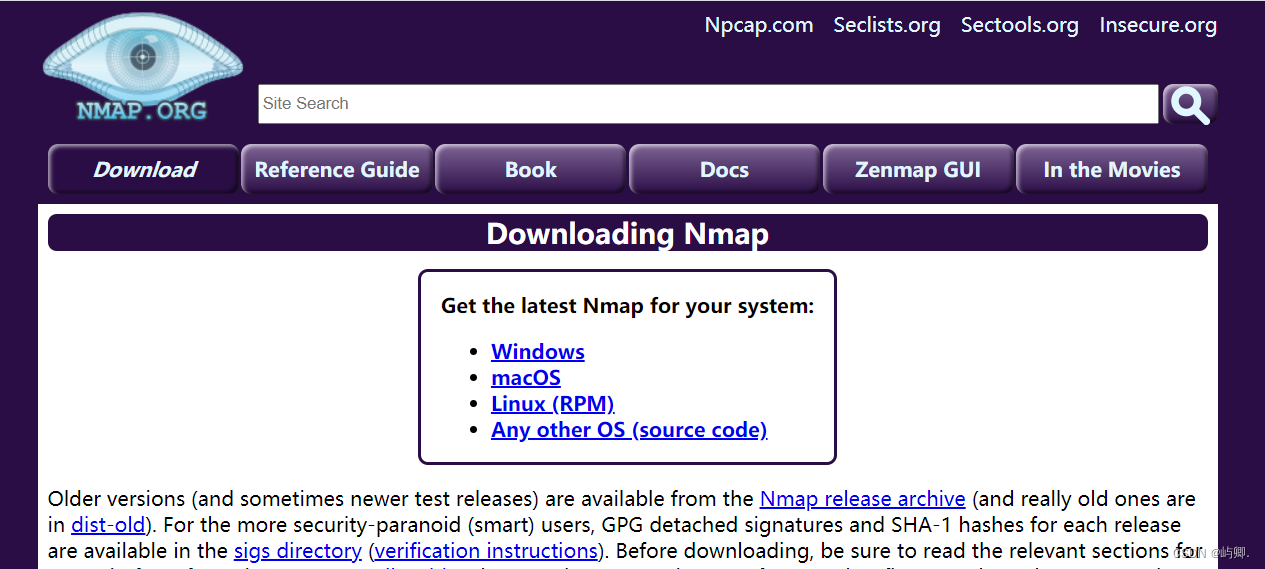Click the Downloading Nmap heading
This screenshot has width=1265, height=569.
(628, 233)
